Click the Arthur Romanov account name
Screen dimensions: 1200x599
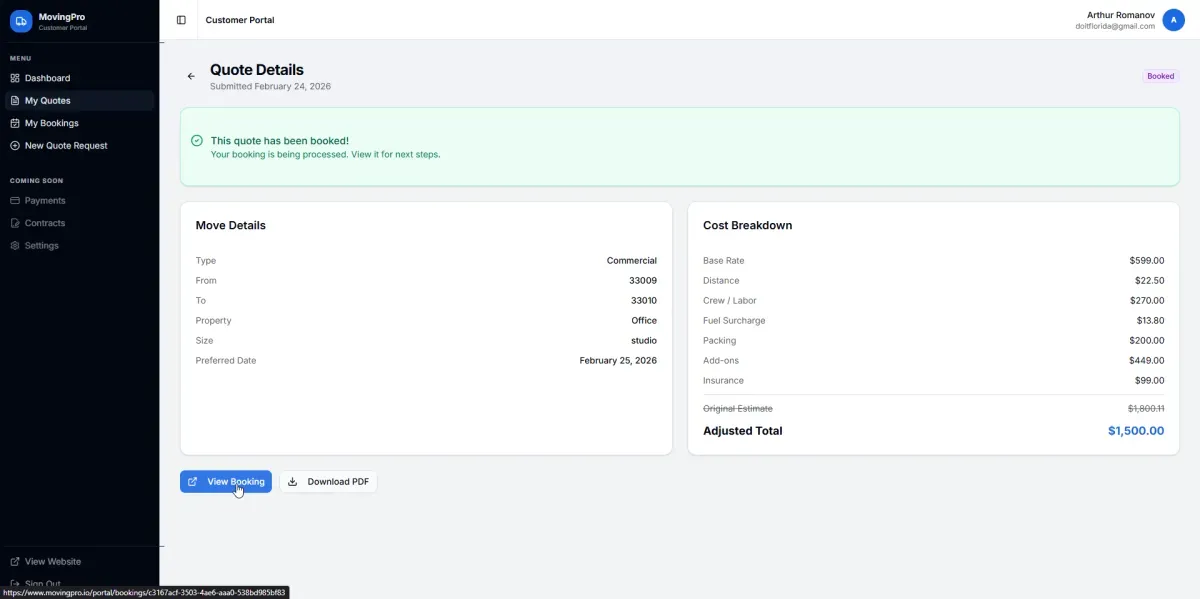(1120, 14)
